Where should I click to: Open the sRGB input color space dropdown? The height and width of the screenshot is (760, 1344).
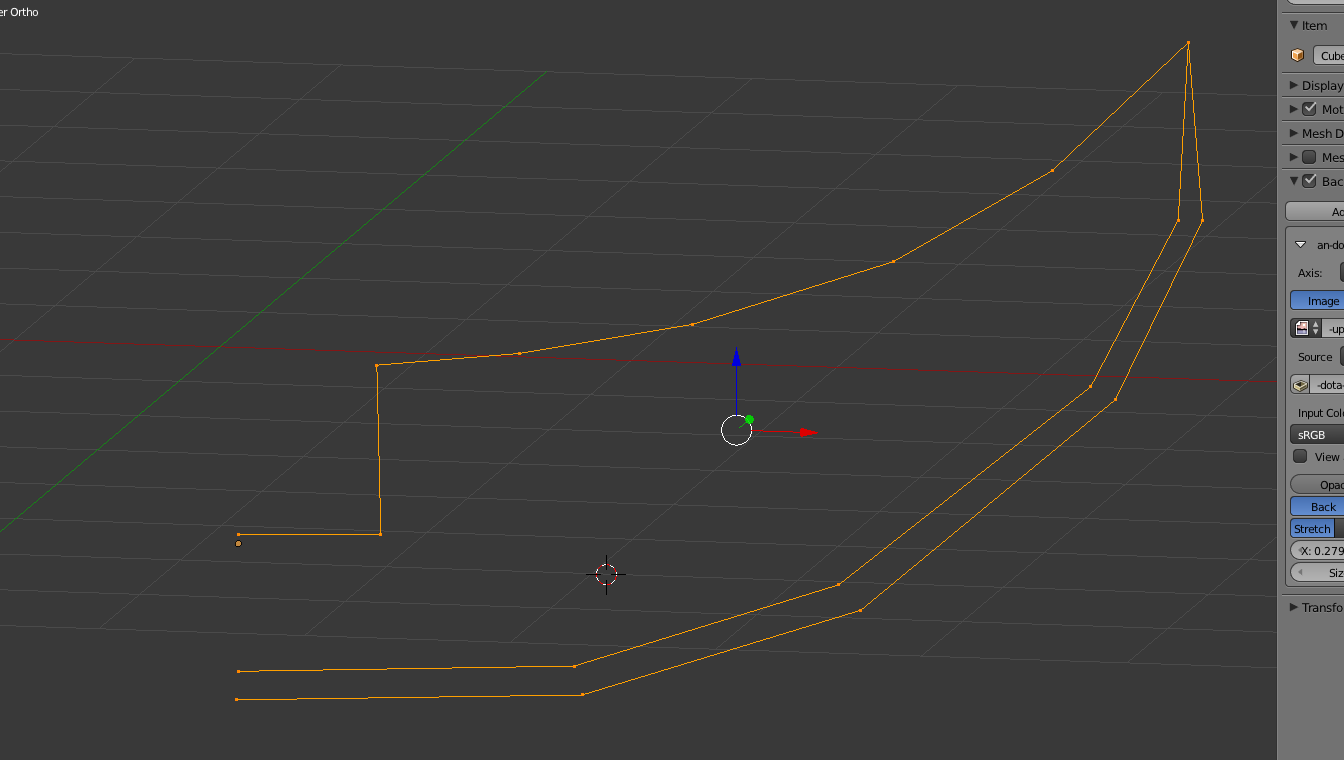(1317, 435)
